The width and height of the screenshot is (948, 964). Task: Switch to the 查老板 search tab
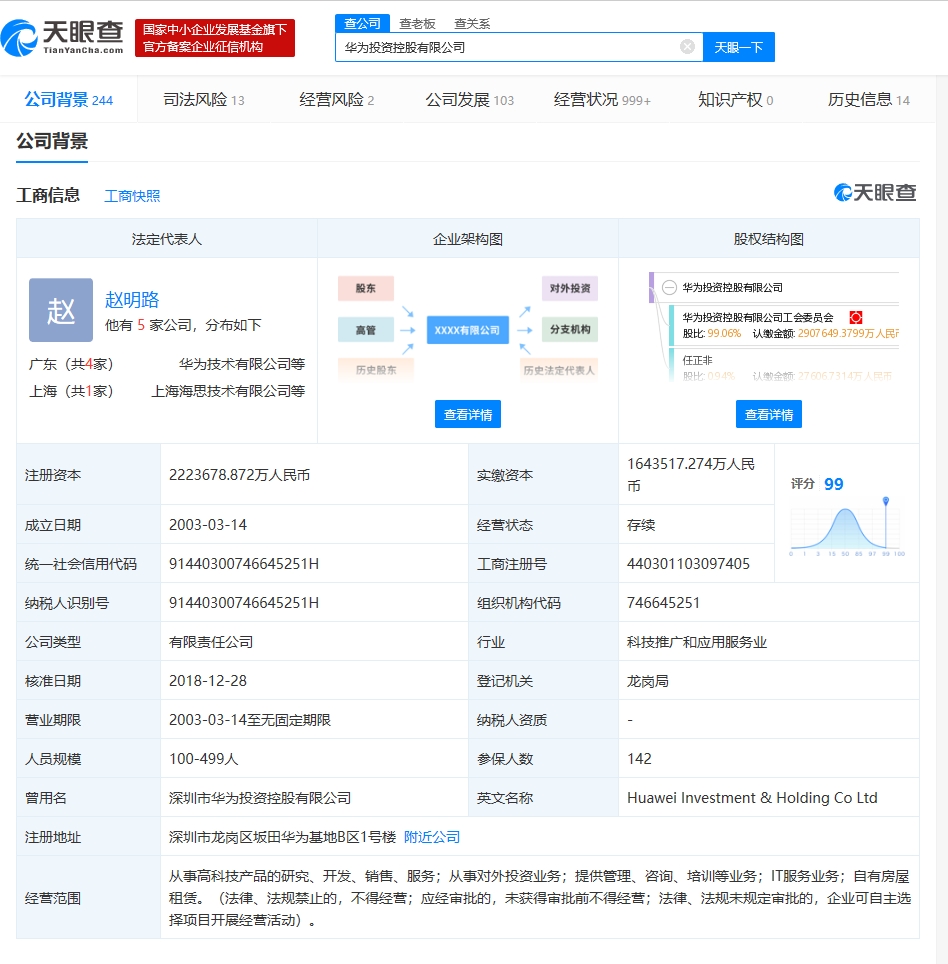(417, 23)
